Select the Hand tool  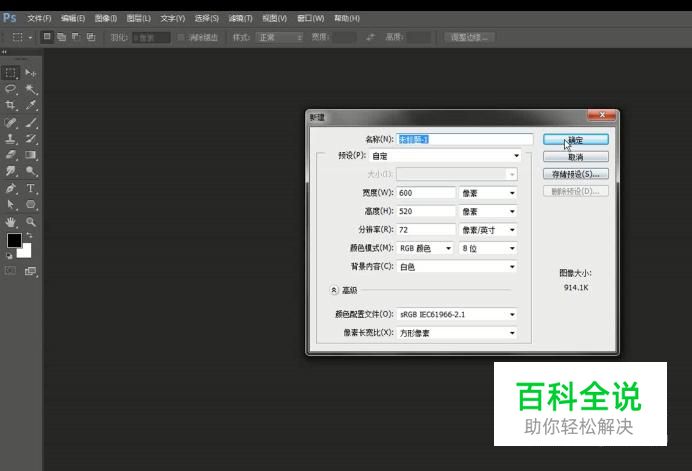[x=11, y=222]
